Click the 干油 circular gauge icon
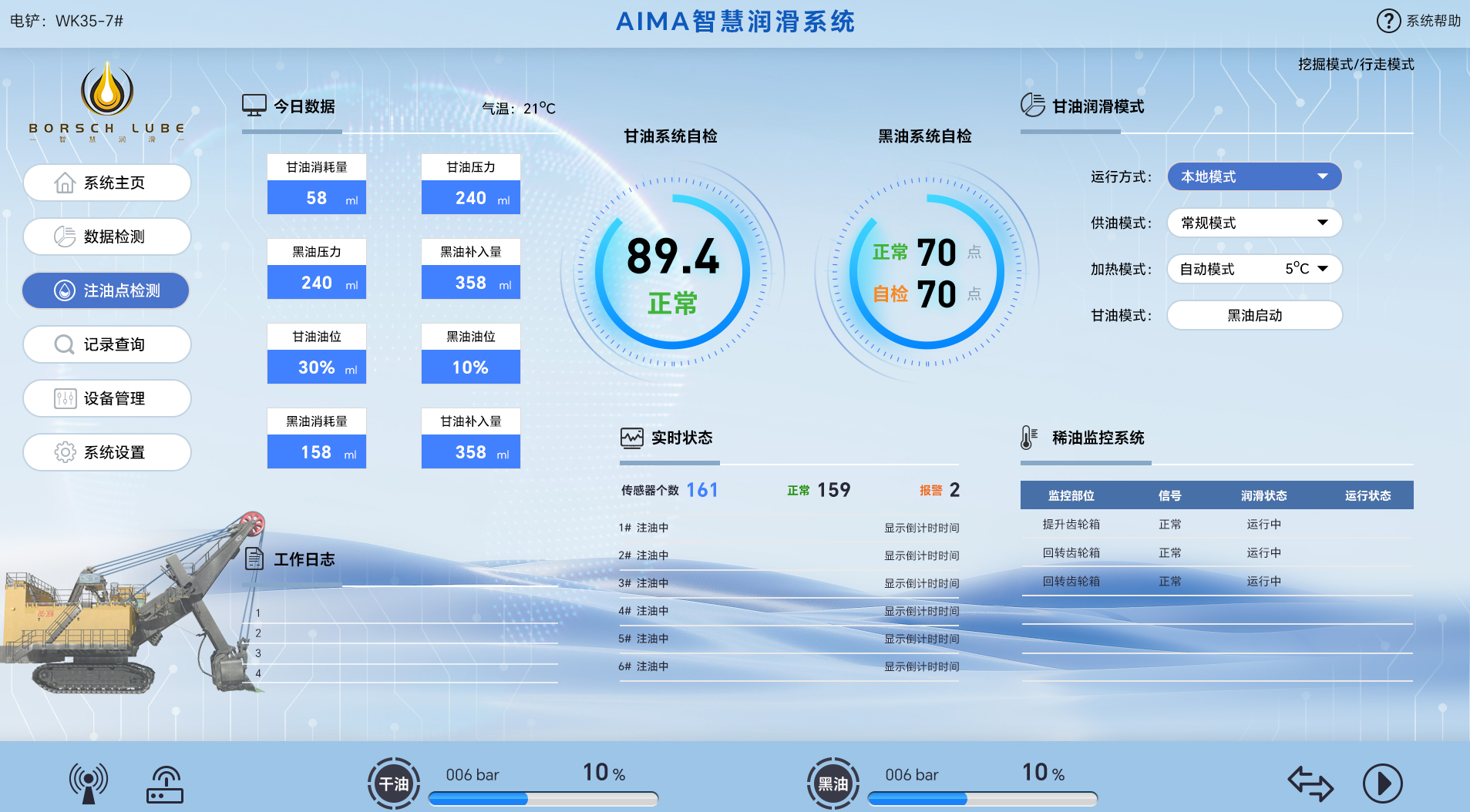 394,783
